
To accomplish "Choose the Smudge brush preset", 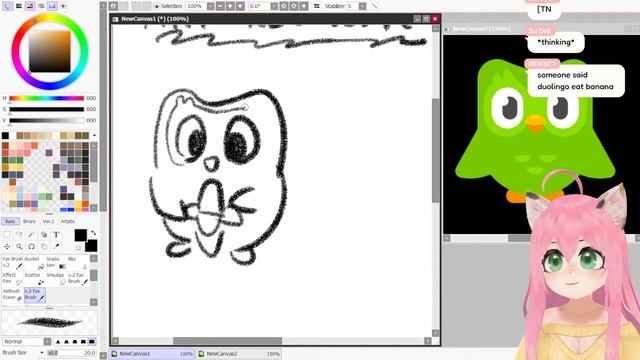I will click(56, 278).
